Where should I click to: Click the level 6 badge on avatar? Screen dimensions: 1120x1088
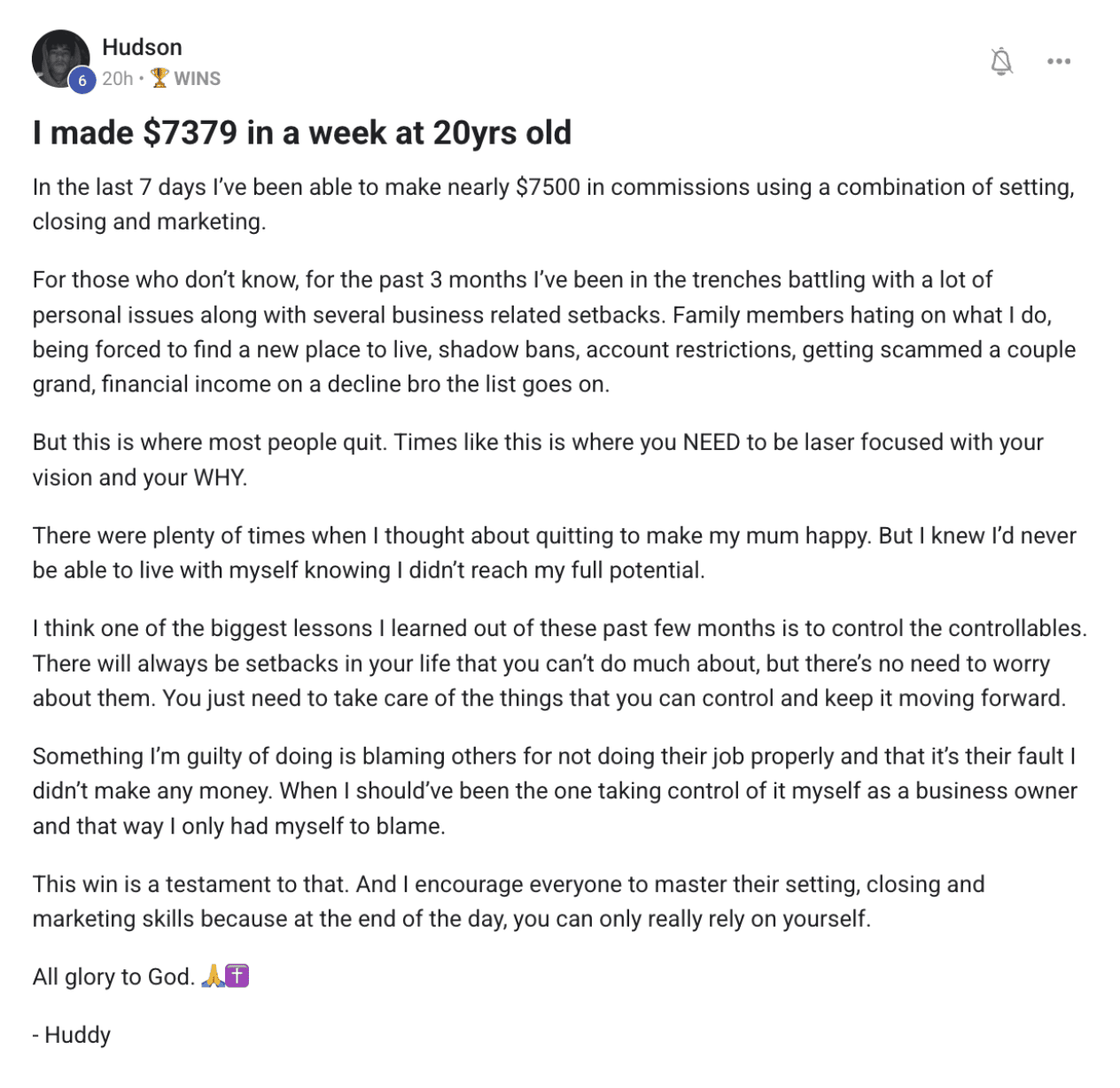click(82, 80)
